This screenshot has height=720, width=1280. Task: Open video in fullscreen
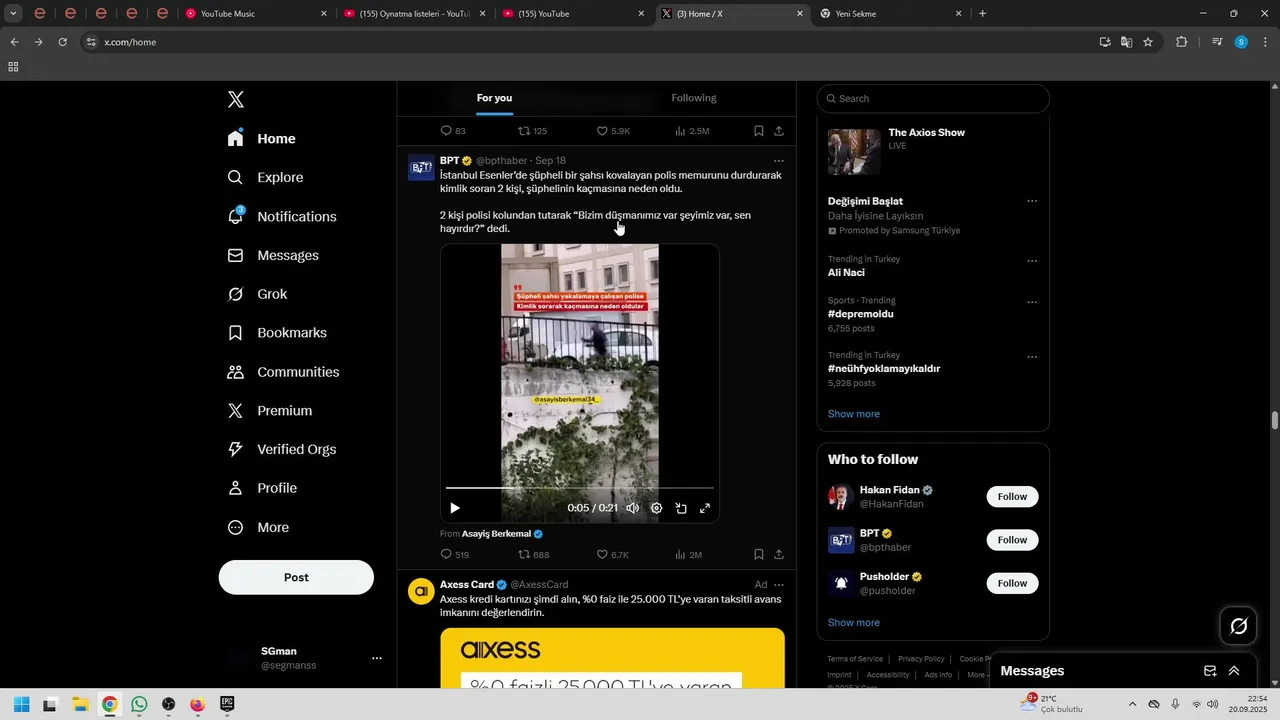click(705, 508)
